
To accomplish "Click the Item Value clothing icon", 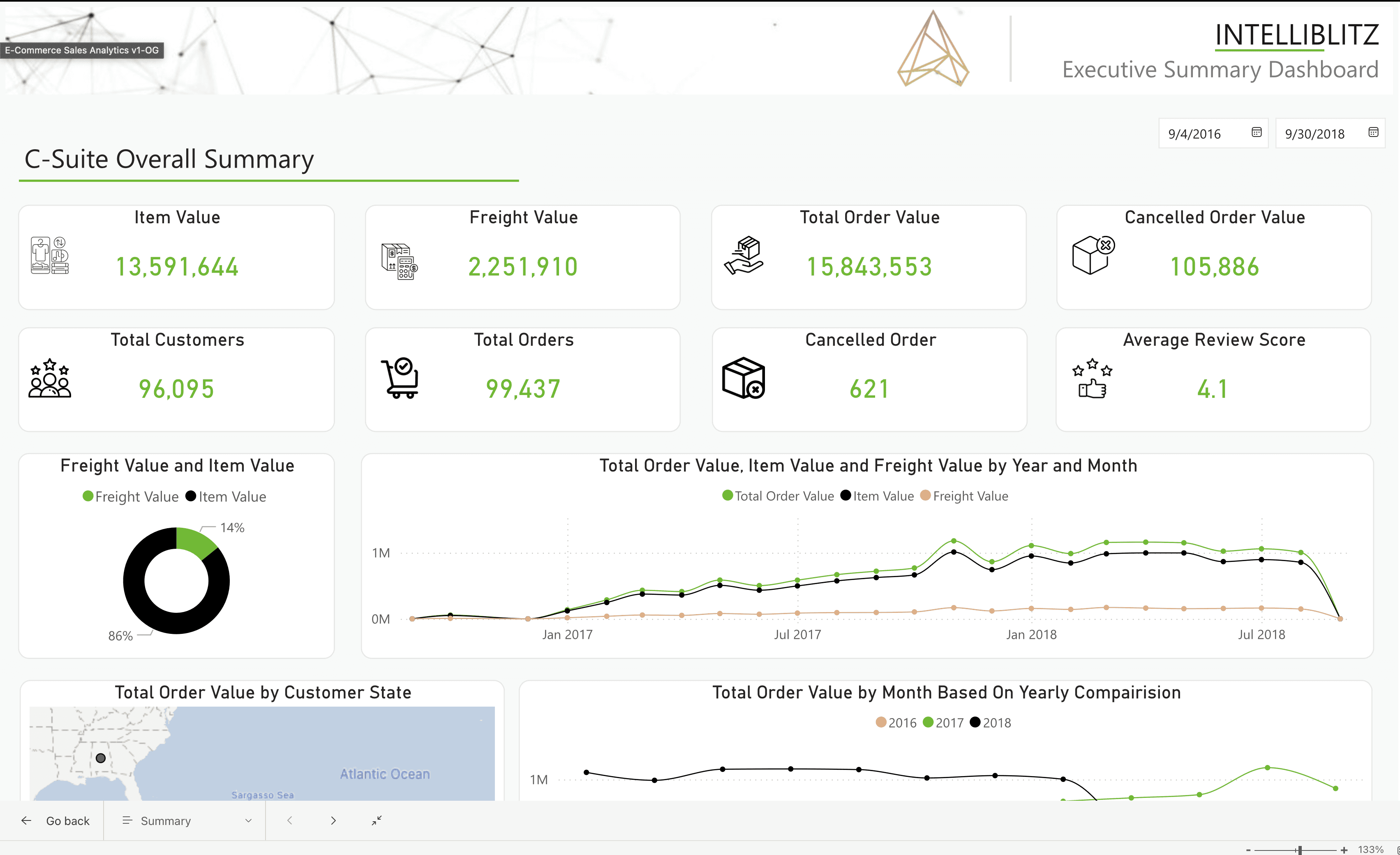I will (x=49, y=256).
